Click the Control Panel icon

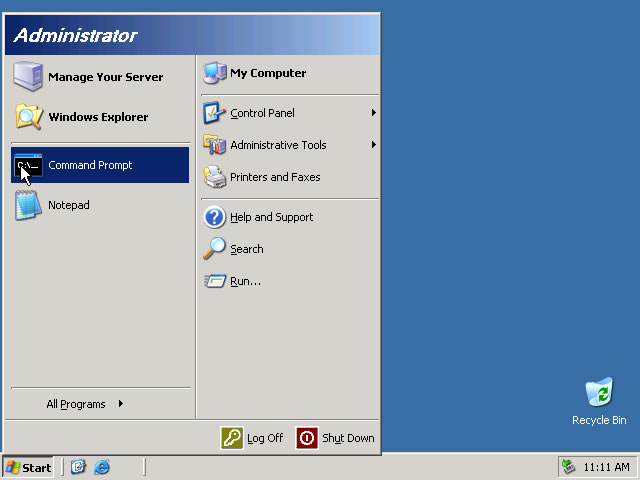tap(214, 113)
